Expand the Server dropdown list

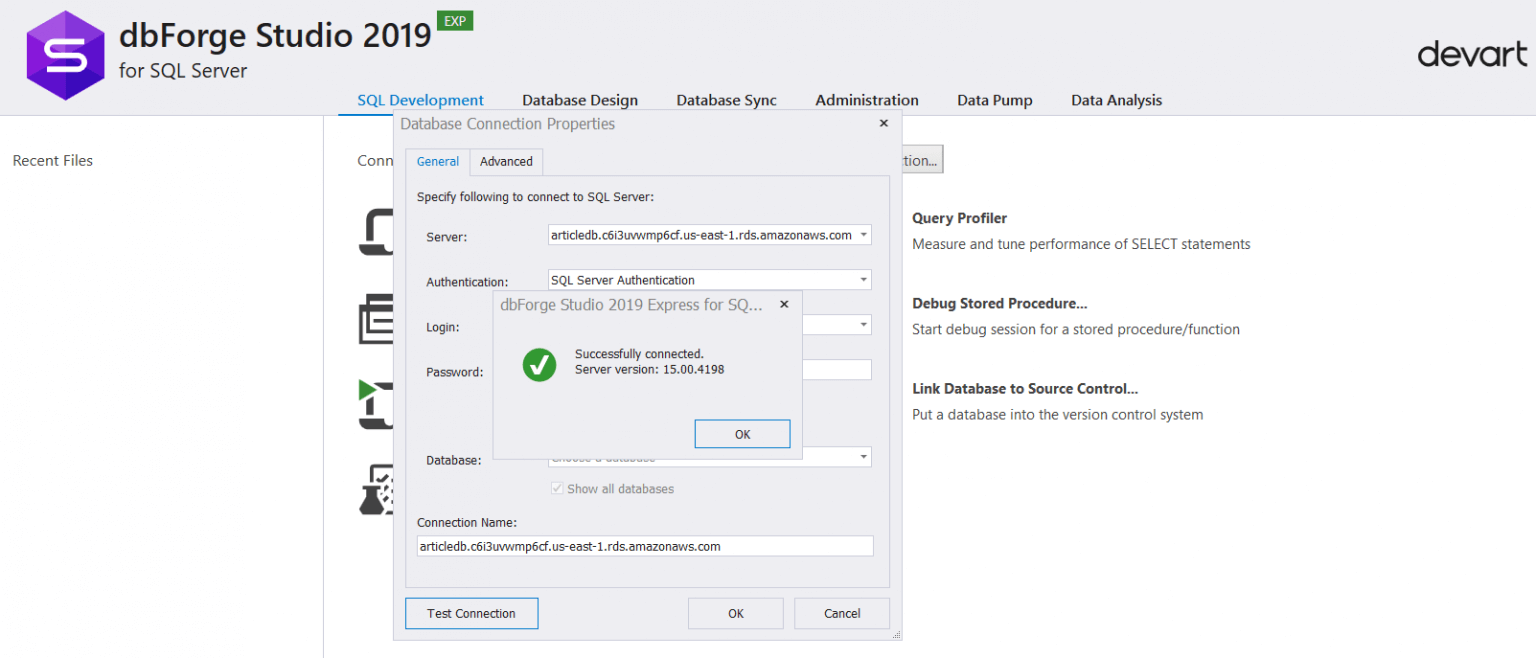point(863,236)
